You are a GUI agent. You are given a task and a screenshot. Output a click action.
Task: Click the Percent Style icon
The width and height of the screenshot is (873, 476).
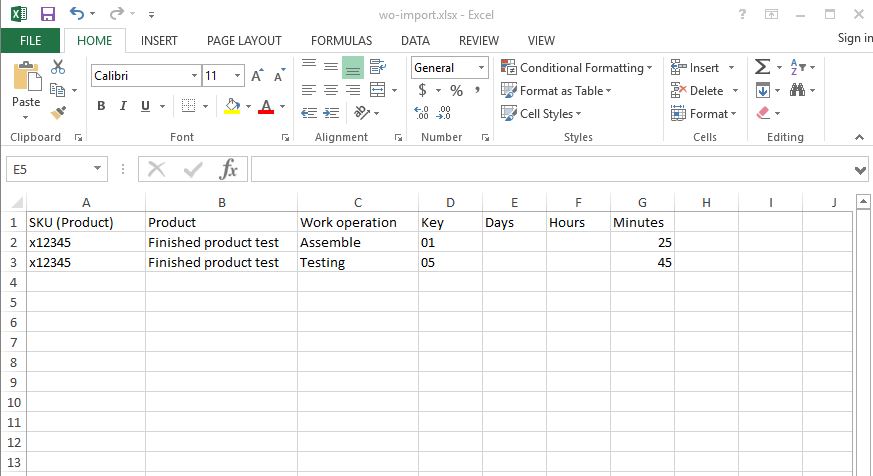[x=456, y=91]
